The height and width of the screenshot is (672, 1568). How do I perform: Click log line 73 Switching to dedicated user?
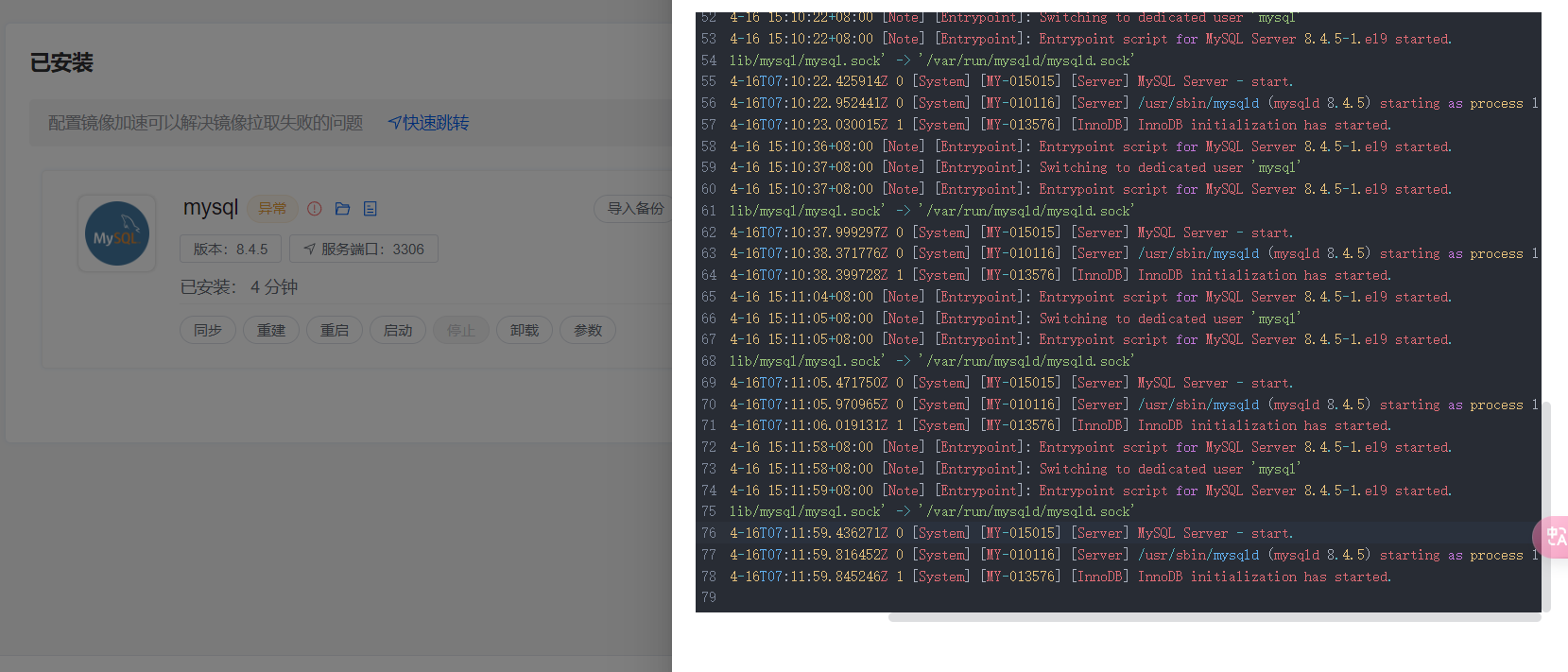tap(1015, 469)
